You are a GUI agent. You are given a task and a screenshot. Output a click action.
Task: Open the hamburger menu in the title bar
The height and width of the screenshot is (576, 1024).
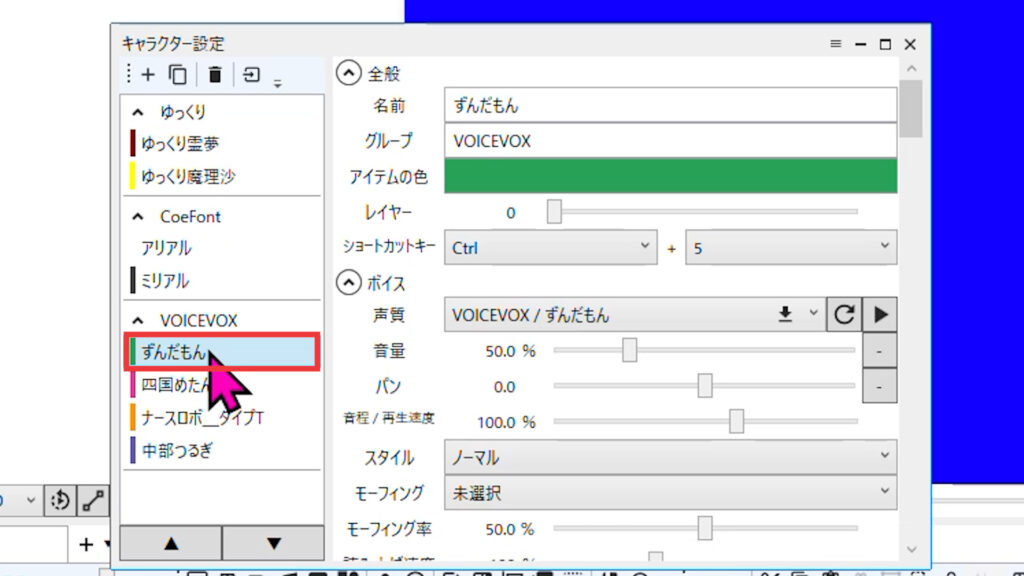pos(836,44)
